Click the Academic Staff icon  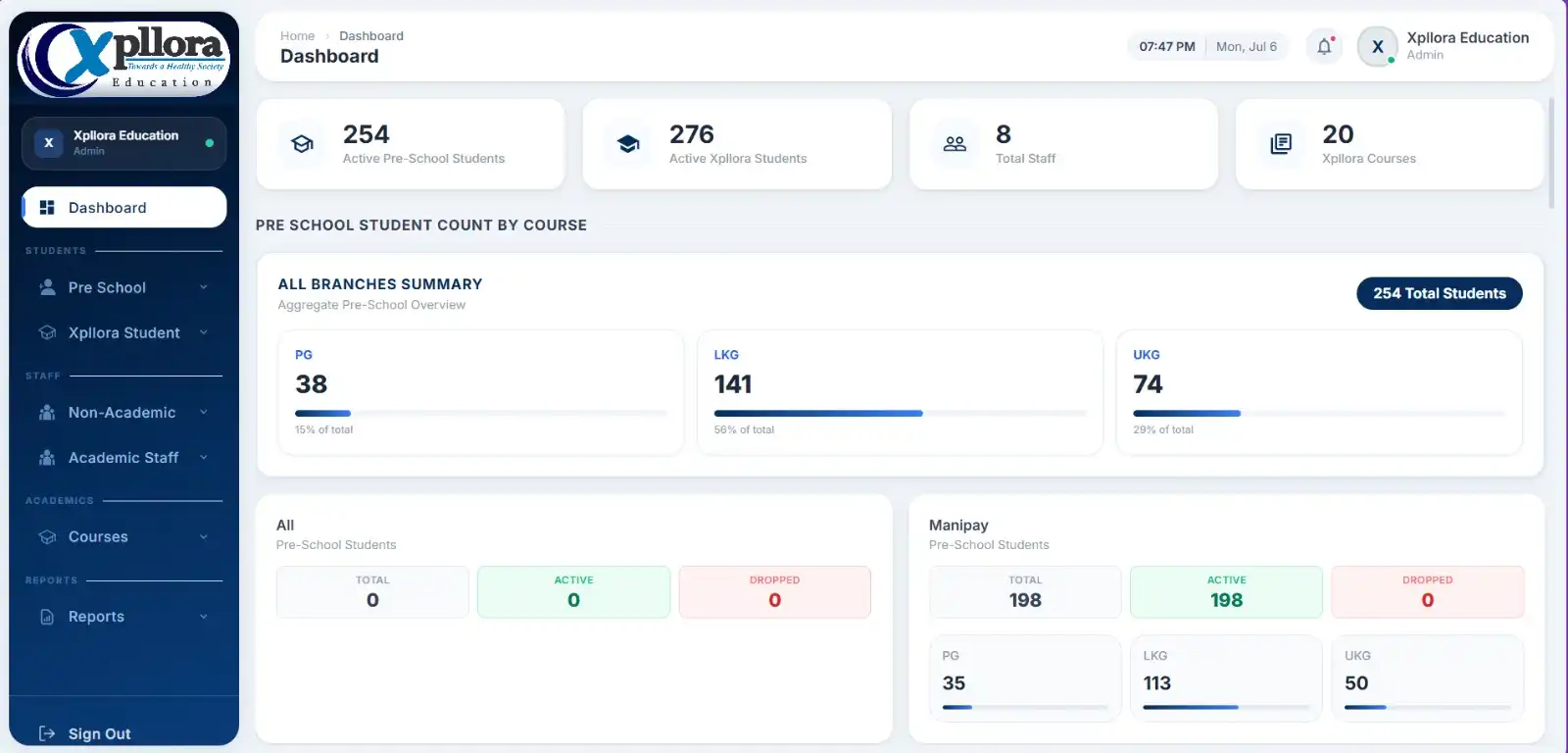[x=47, y=458]
